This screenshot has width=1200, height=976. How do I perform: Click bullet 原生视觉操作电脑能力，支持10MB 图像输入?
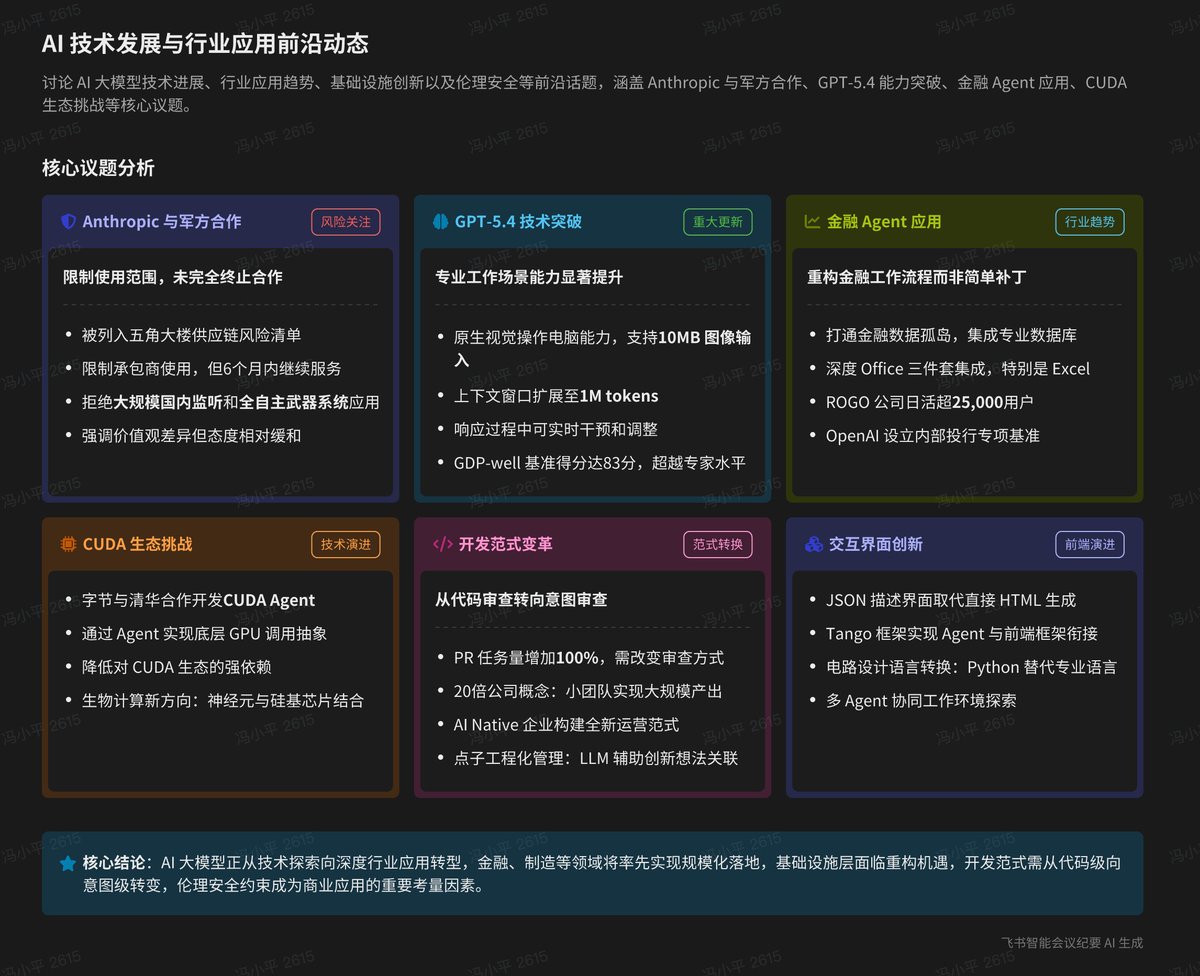click(602, 348)
